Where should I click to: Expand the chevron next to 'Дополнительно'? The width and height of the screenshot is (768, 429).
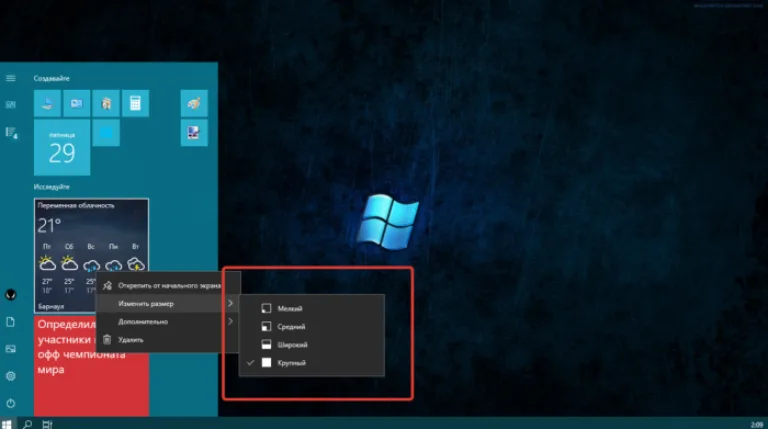coord(231,322)
